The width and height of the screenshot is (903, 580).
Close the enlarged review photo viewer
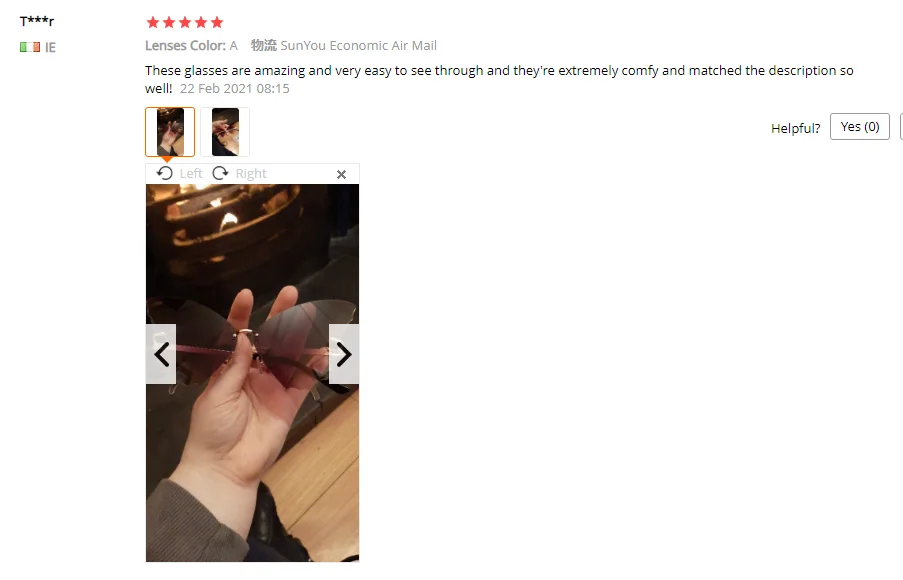[342, 175]
